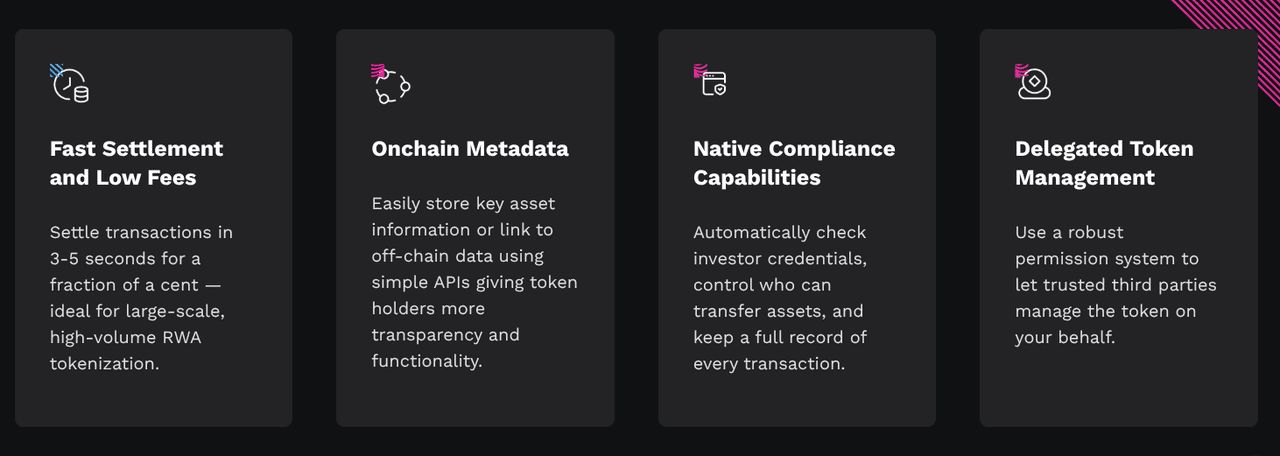The image size is (1280, 456).
Task: Select the 'Native Compliance Capabilities' heading
Action: pyautogui.click(x=793, y=163)
